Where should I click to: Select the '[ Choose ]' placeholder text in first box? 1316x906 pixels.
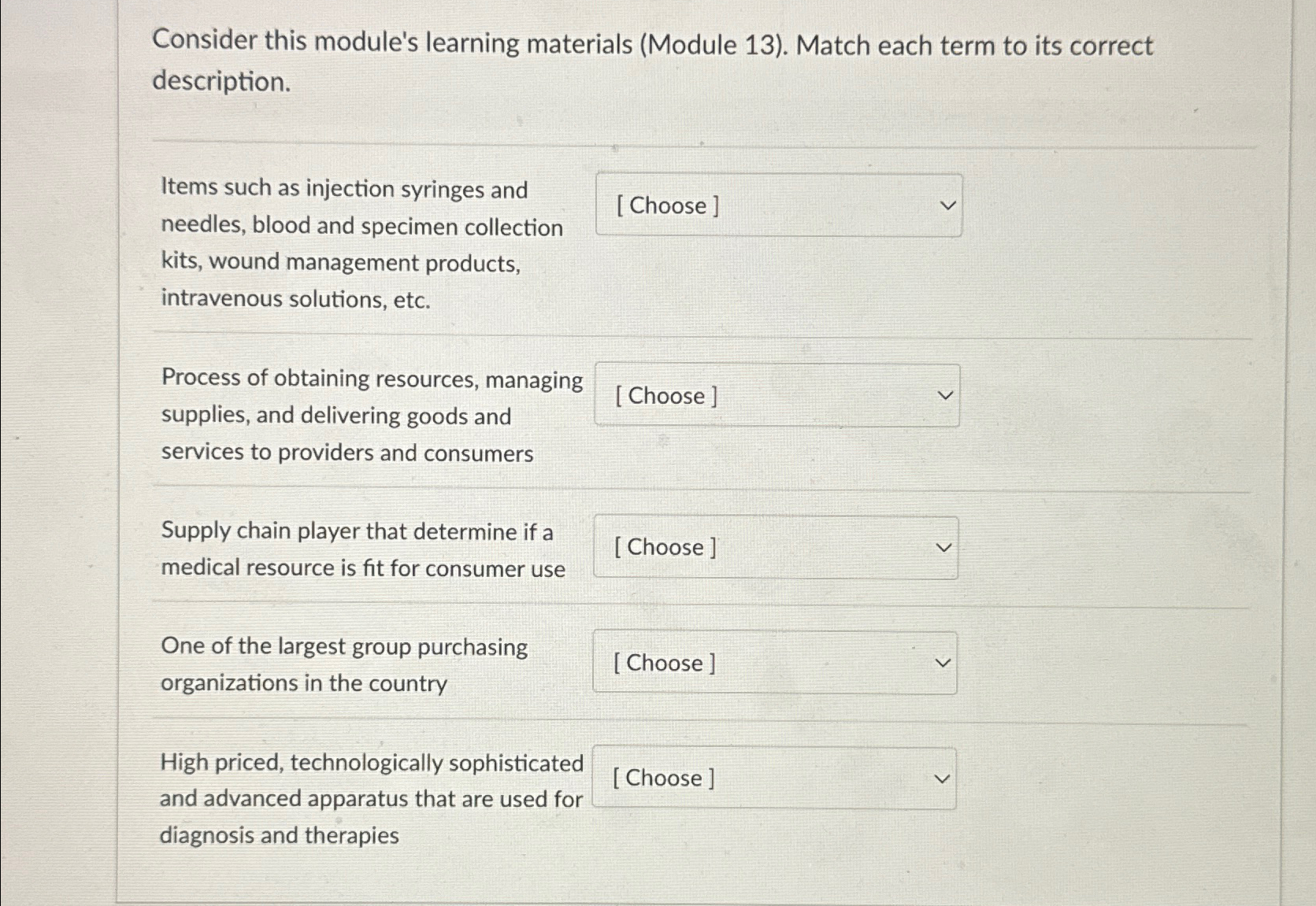click(666, 206)
